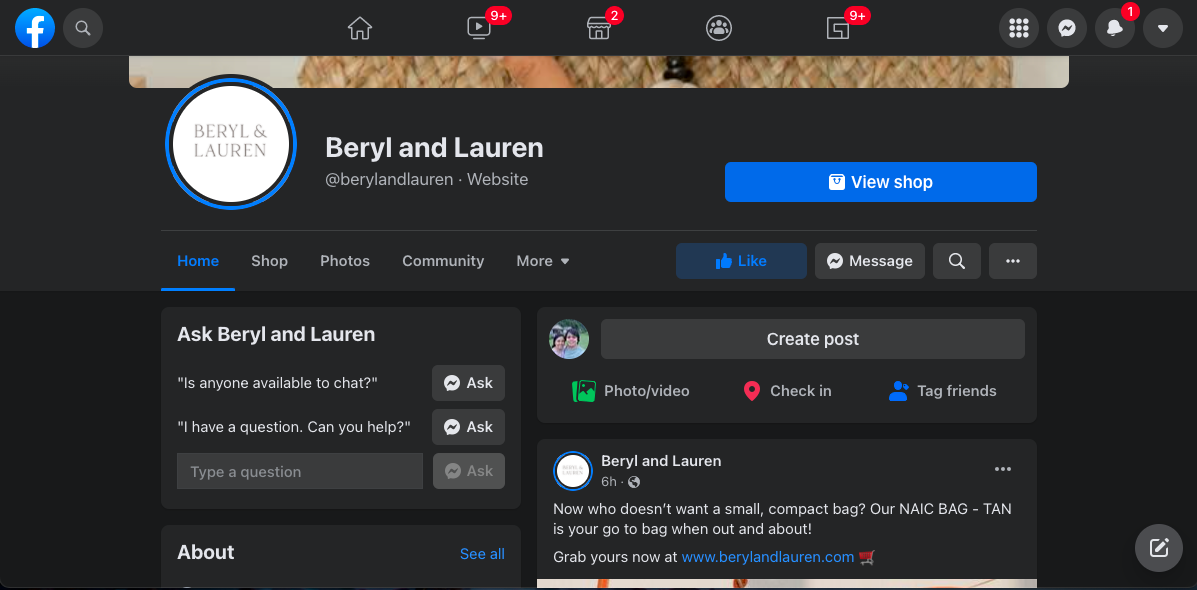
Task: Like the Beryl and Lauren page
Action: [741, 261]
